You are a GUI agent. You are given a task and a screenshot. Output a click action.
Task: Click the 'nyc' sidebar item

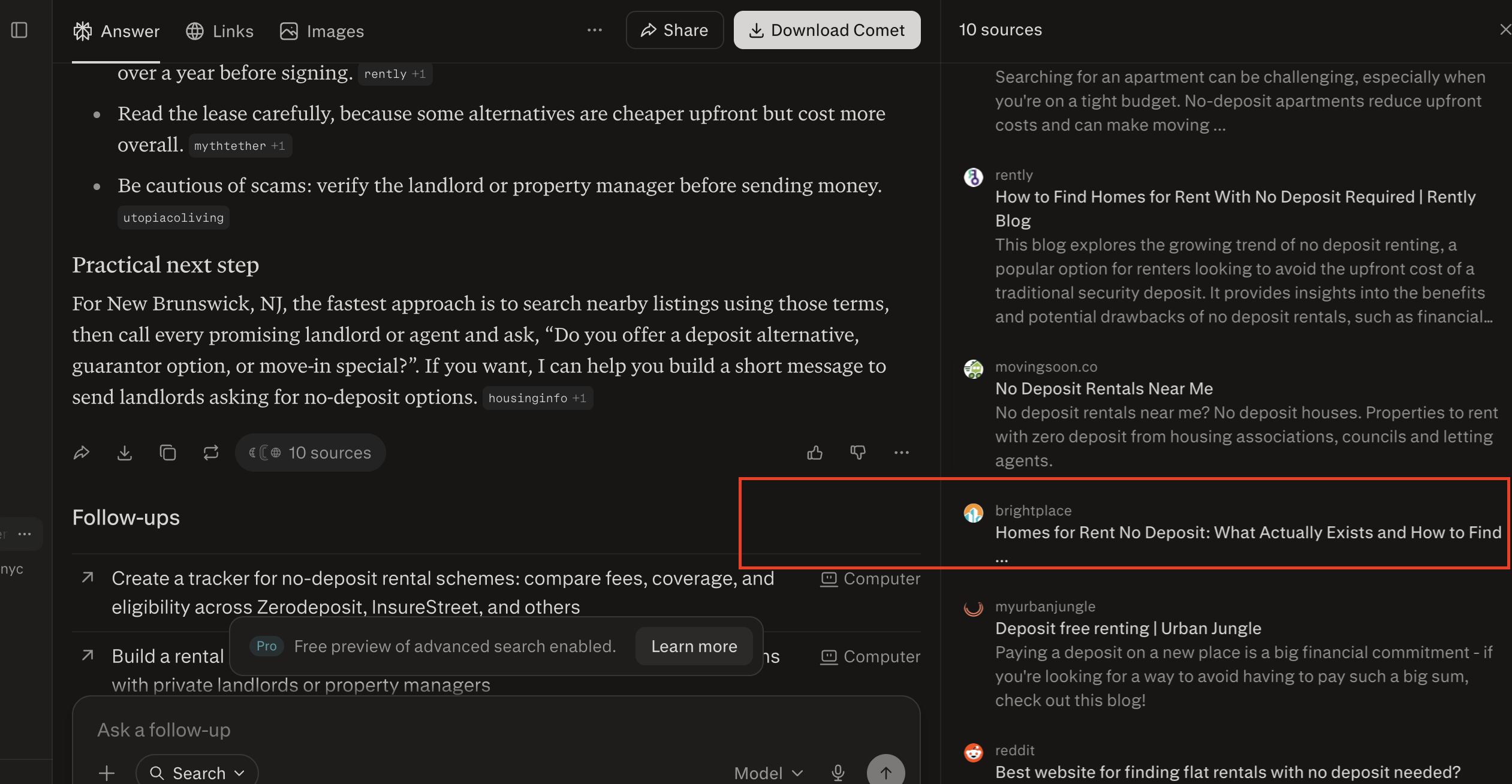click(12, 569)
